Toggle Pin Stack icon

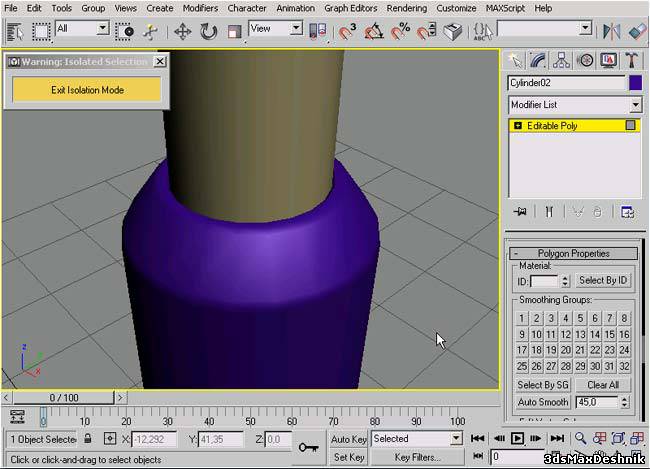pos(520,212)
